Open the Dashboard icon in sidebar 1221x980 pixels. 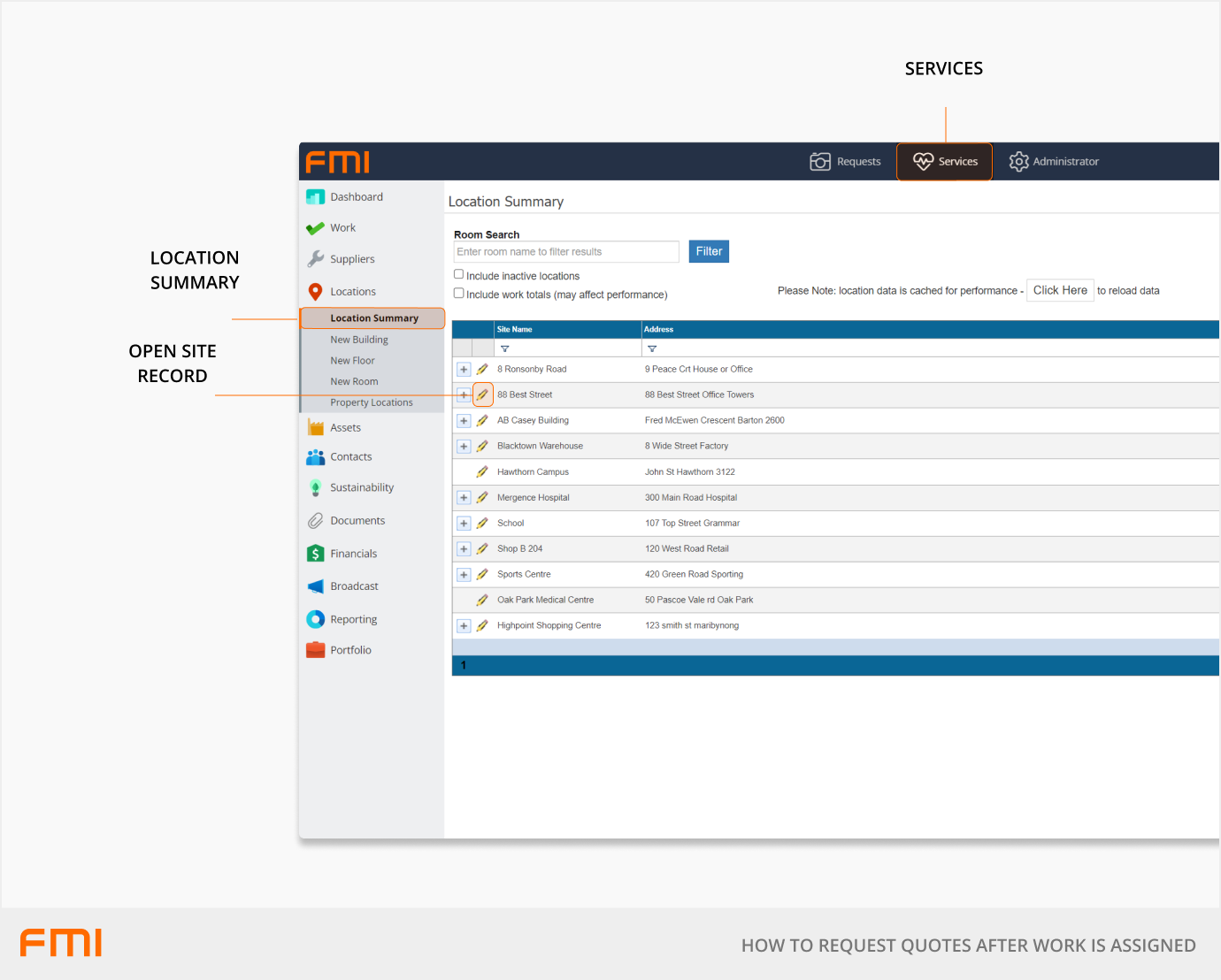pos(315,197)
